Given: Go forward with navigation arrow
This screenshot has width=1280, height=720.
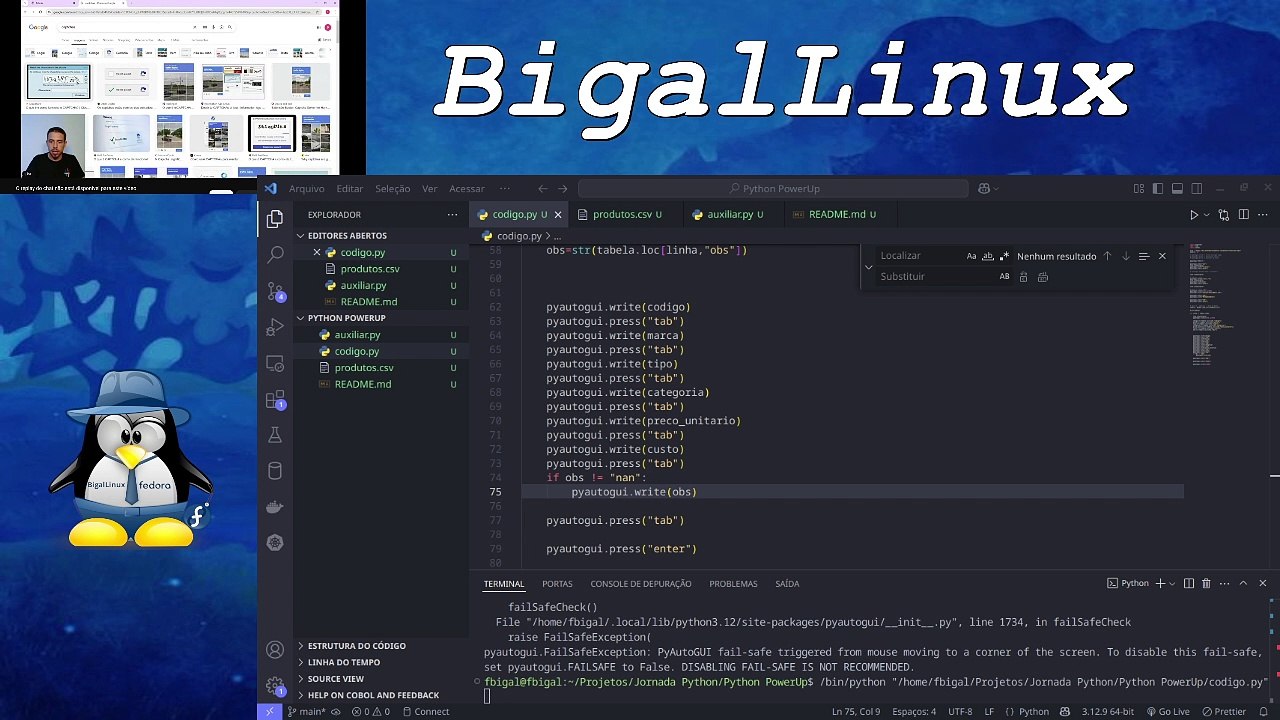Looking at the screenshot, I should tap(563, 188).
